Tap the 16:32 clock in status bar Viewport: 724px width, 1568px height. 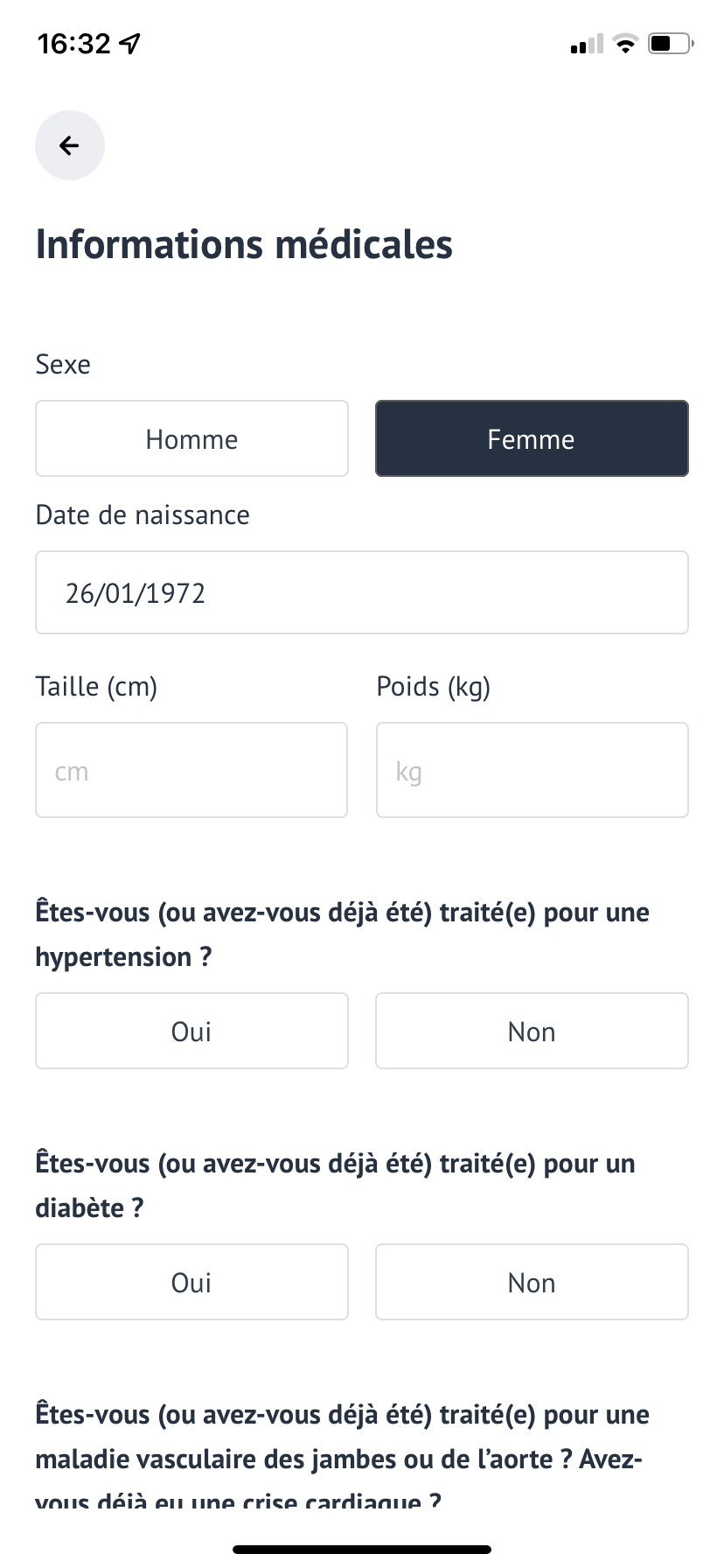click(x=74, y=43)
